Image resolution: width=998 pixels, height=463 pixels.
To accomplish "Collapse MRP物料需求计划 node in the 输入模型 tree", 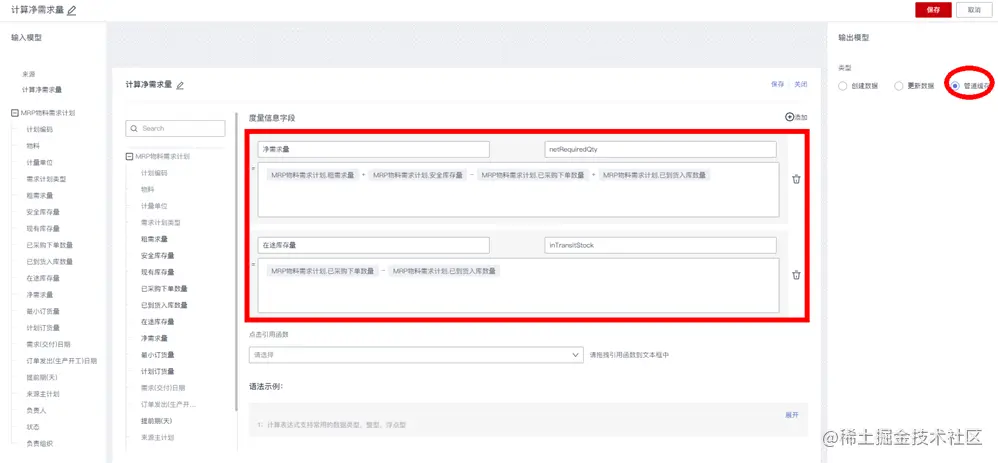I will coord(15,113).
